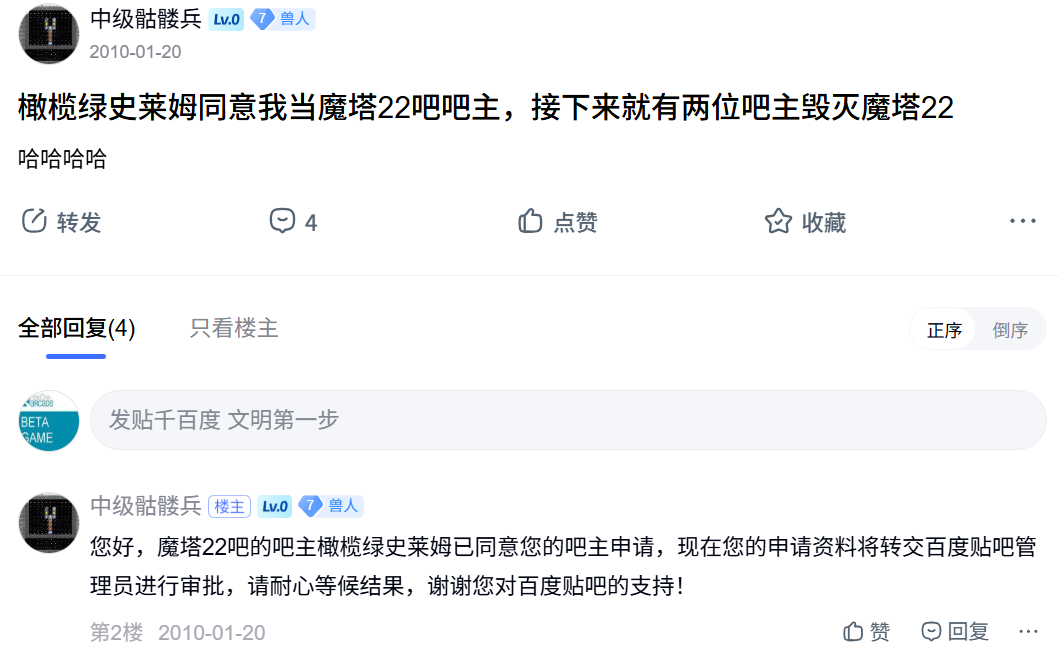This screenshot has height=661, width=1059.
Task: Open comments via the speech bubble icon
Action: tap(282, 222)
